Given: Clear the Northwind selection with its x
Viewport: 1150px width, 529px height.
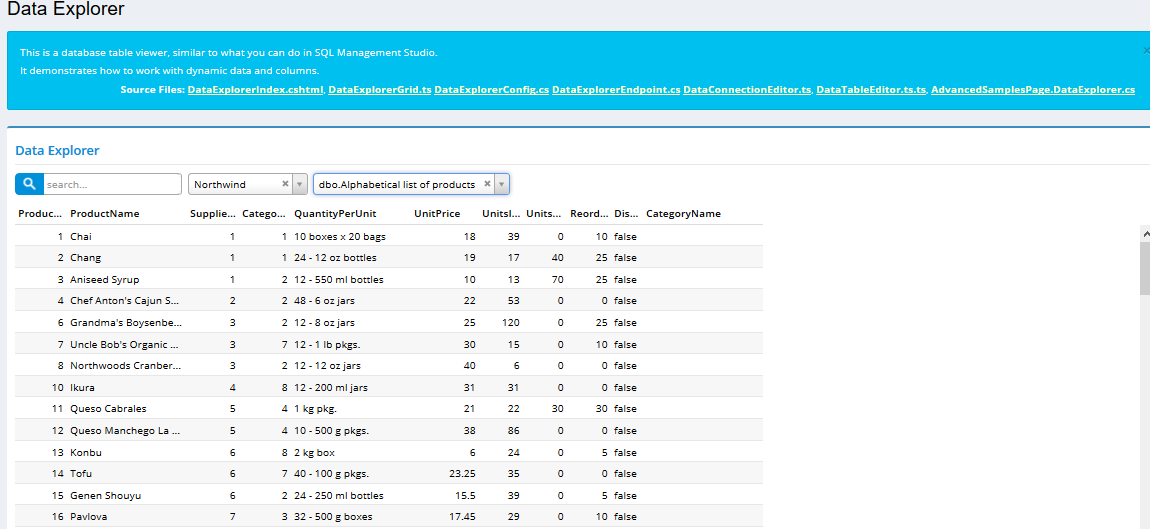Looking at the screenshot, I should coord(285,184).
